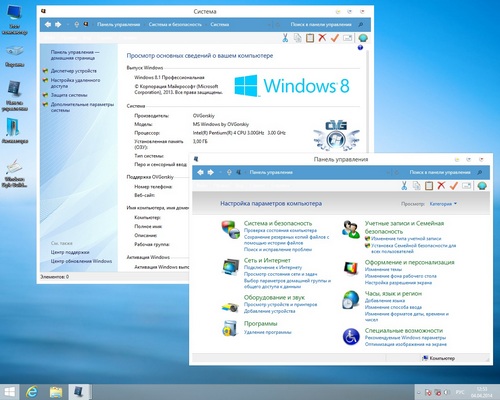This screenshot has height=400, width=500.
Task: Click the Система и безопасность shield icon
Action: pos(230,230)
